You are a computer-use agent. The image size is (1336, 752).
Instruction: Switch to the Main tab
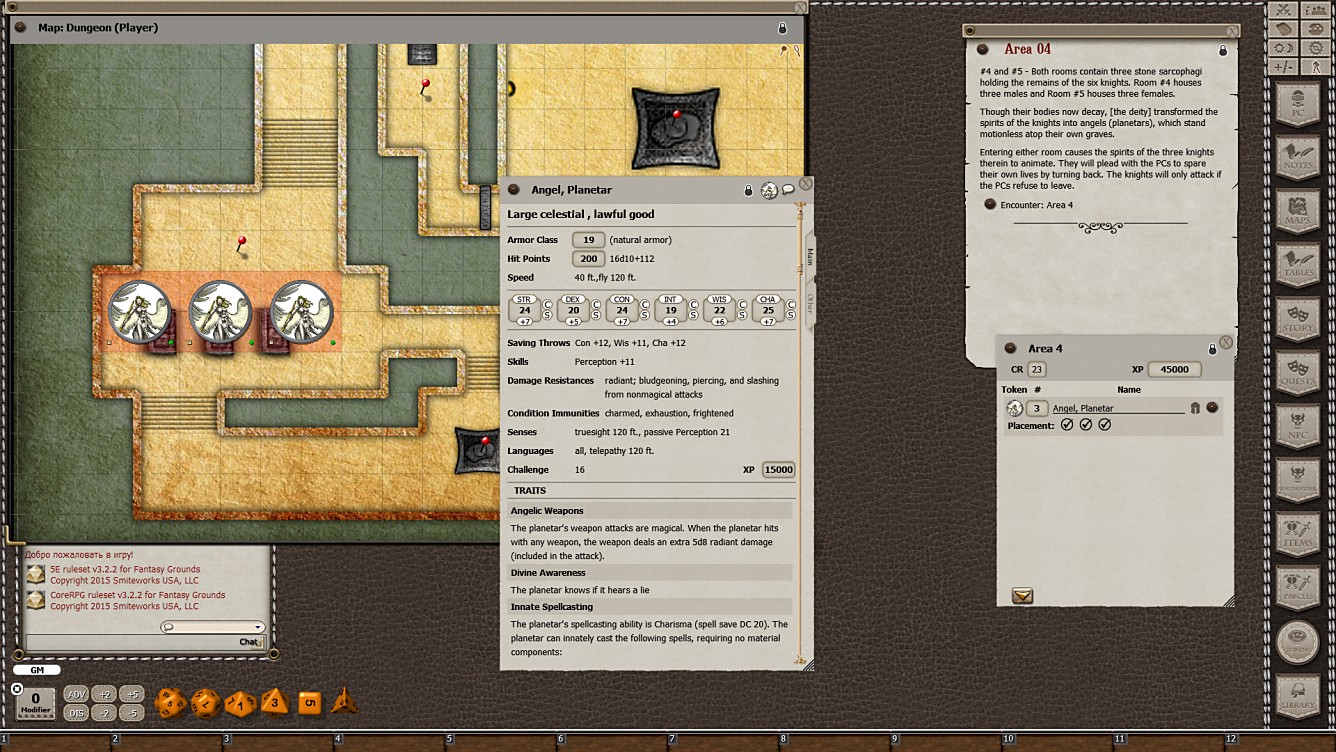[810, 256]
